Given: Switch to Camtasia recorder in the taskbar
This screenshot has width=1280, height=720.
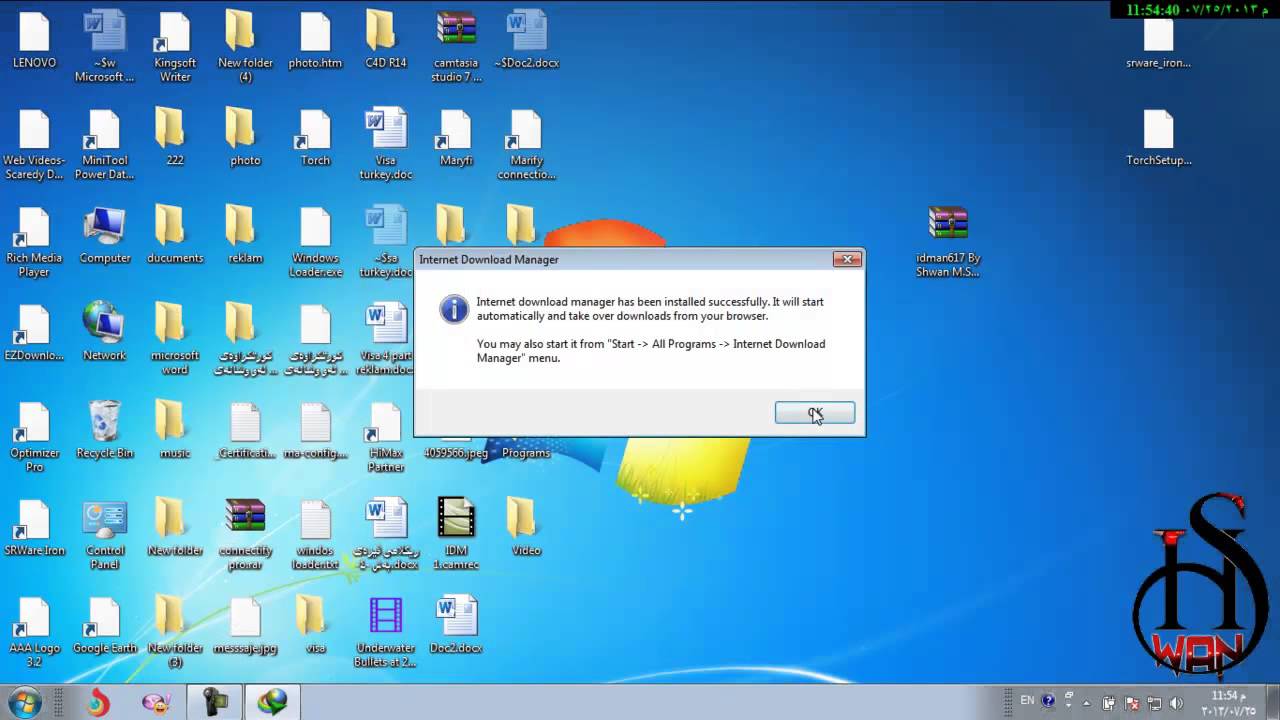Looking at the screenshot, I should (215, 702).
